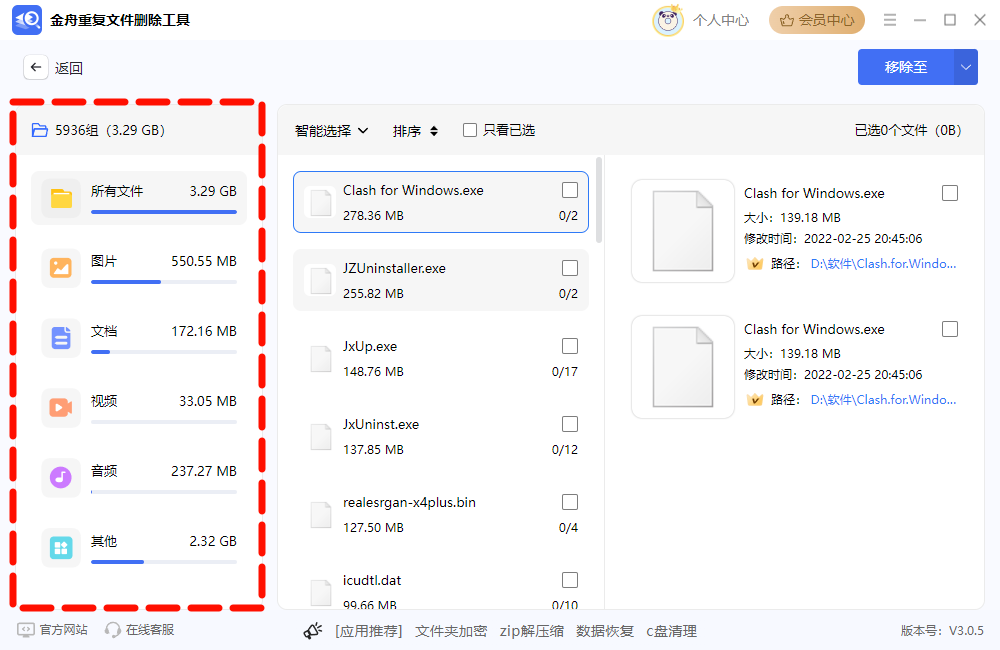
Task: Switch to 图片 550.55 MB category
Action: [x=139, y=268]
